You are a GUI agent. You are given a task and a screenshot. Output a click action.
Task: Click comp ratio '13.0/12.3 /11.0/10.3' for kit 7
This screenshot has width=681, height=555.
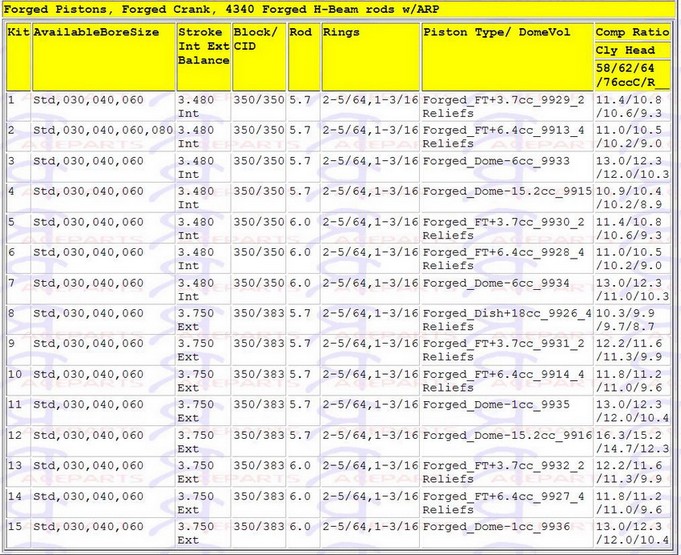click(632, 289)
